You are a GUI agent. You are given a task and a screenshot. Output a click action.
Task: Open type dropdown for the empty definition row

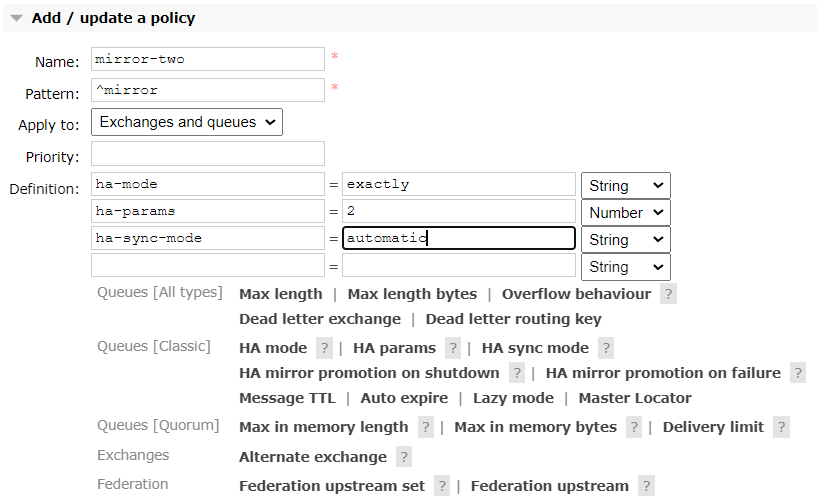tap(625, 267)
